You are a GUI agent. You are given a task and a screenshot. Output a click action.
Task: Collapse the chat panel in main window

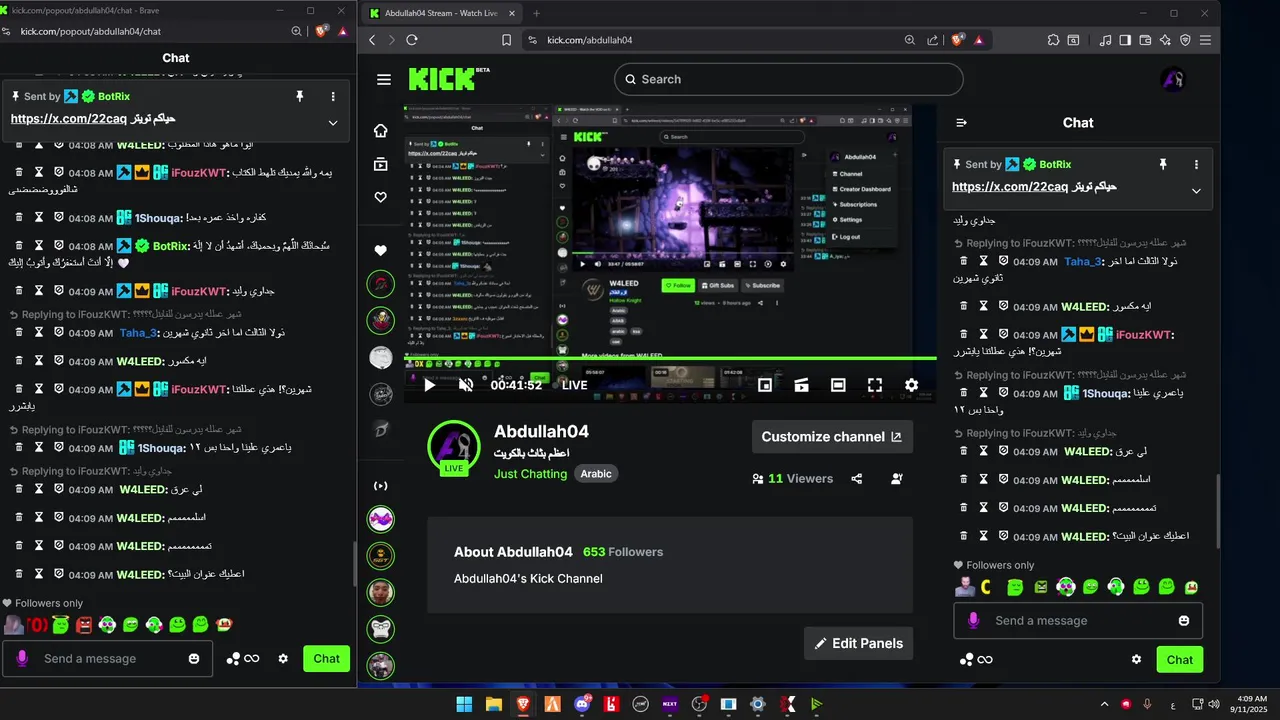tap(962, 123)
